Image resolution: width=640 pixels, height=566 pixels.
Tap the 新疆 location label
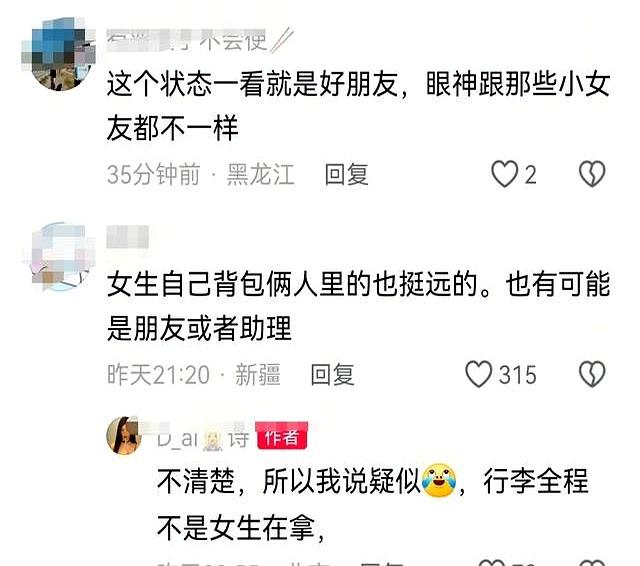(258, 375)
